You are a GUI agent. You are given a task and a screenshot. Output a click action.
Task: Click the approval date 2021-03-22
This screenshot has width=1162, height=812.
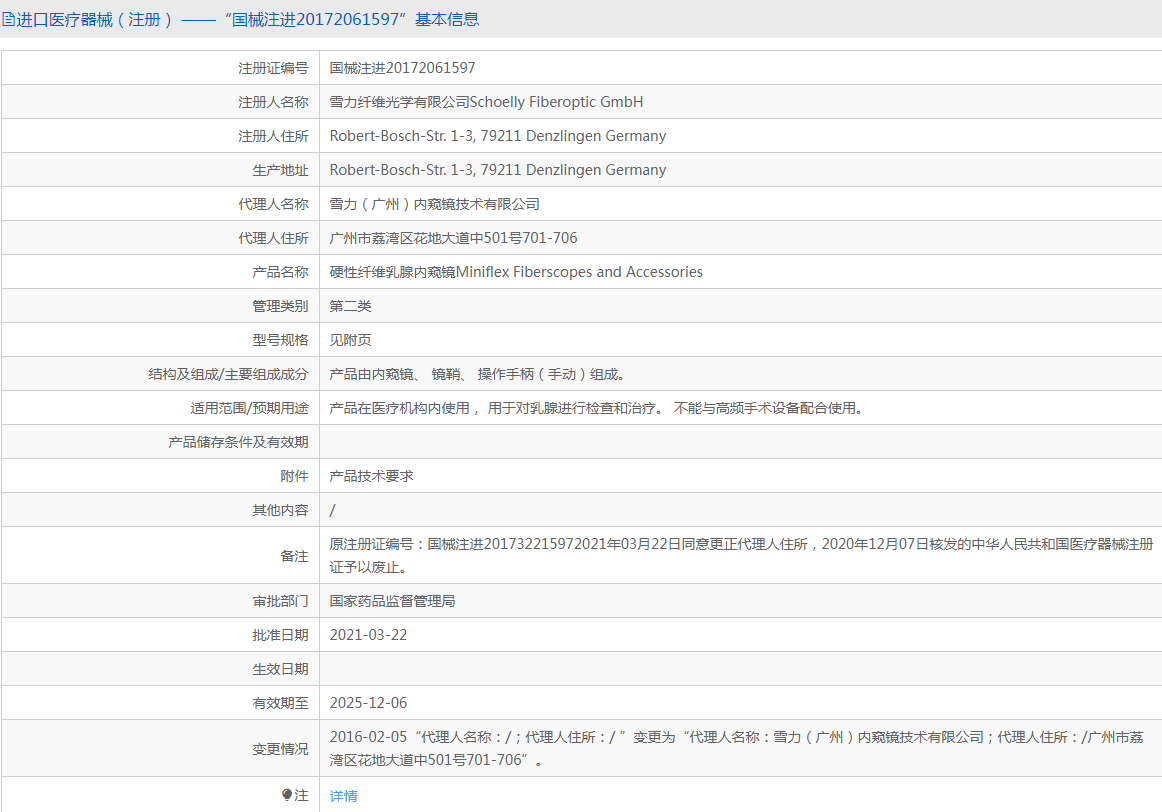[x=368, y=636]
